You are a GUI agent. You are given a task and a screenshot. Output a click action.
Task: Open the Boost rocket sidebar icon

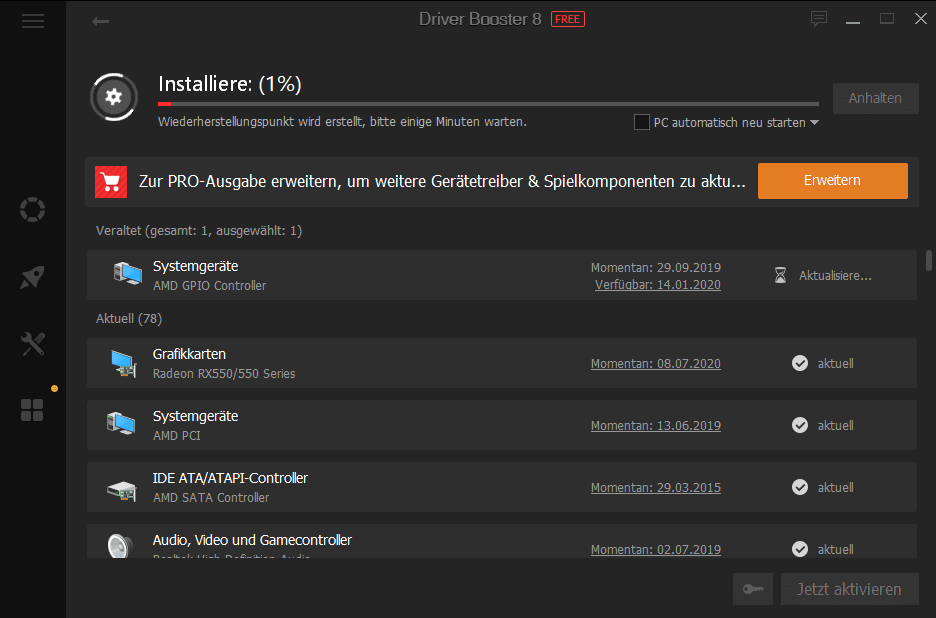(x=32, y=277)
